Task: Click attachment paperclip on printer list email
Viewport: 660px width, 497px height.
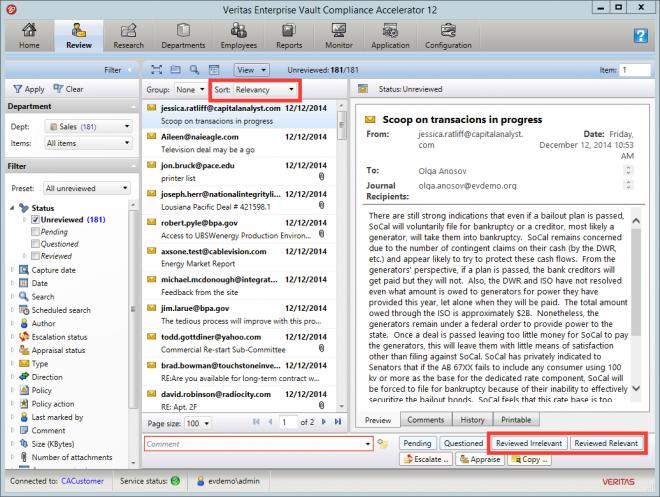Action: pos(322,177)
